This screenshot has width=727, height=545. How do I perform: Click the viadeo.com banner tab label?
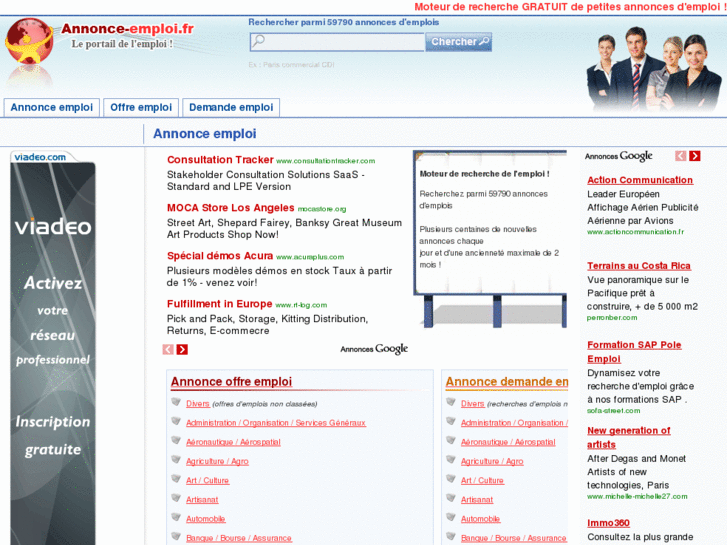(40, 157)
